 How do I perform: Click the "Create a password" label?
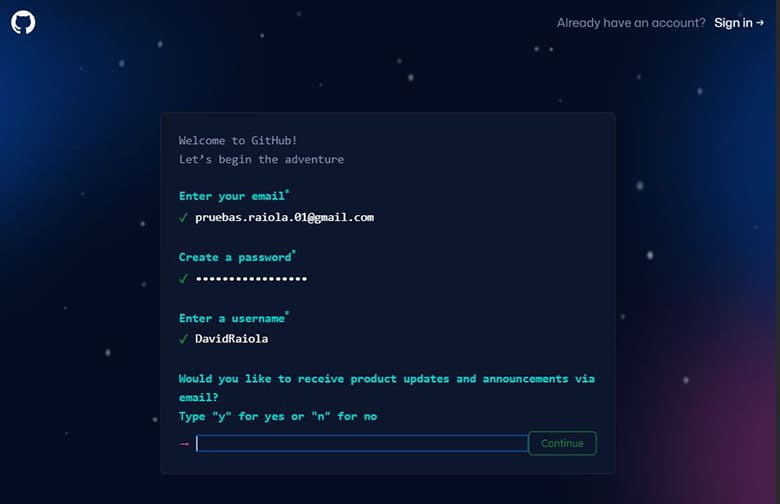(237, 257)
